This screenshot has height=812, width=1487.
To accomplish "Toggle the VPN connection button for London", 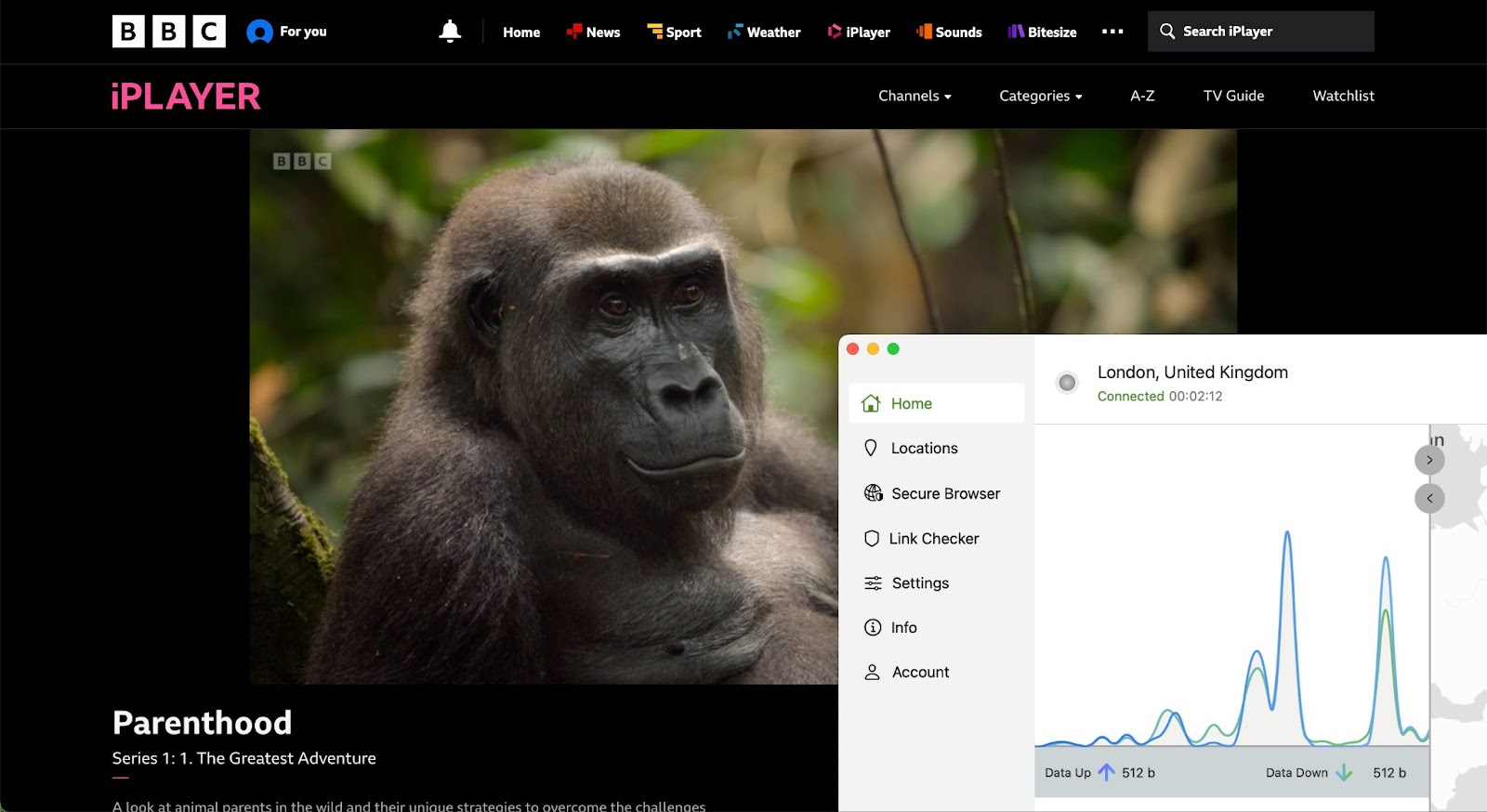I will click(x=1067, y=382).
